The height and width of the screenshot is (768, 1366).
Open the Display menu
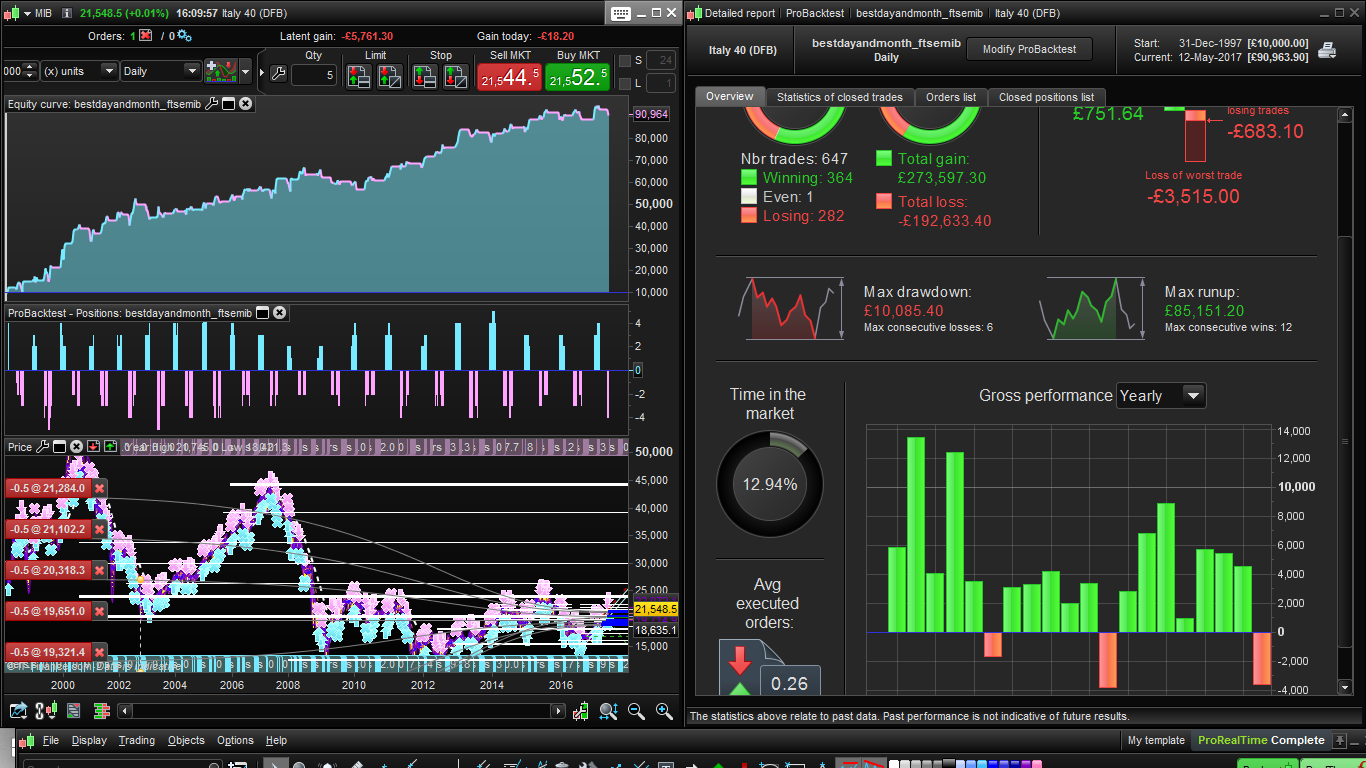(x=89, y=740)
